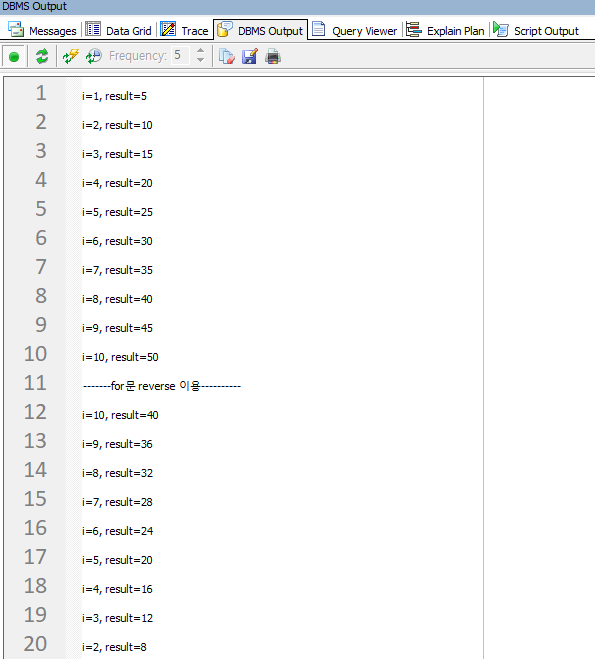
Task: Increase Frequency with the up arrow
Action: (200, 51)
